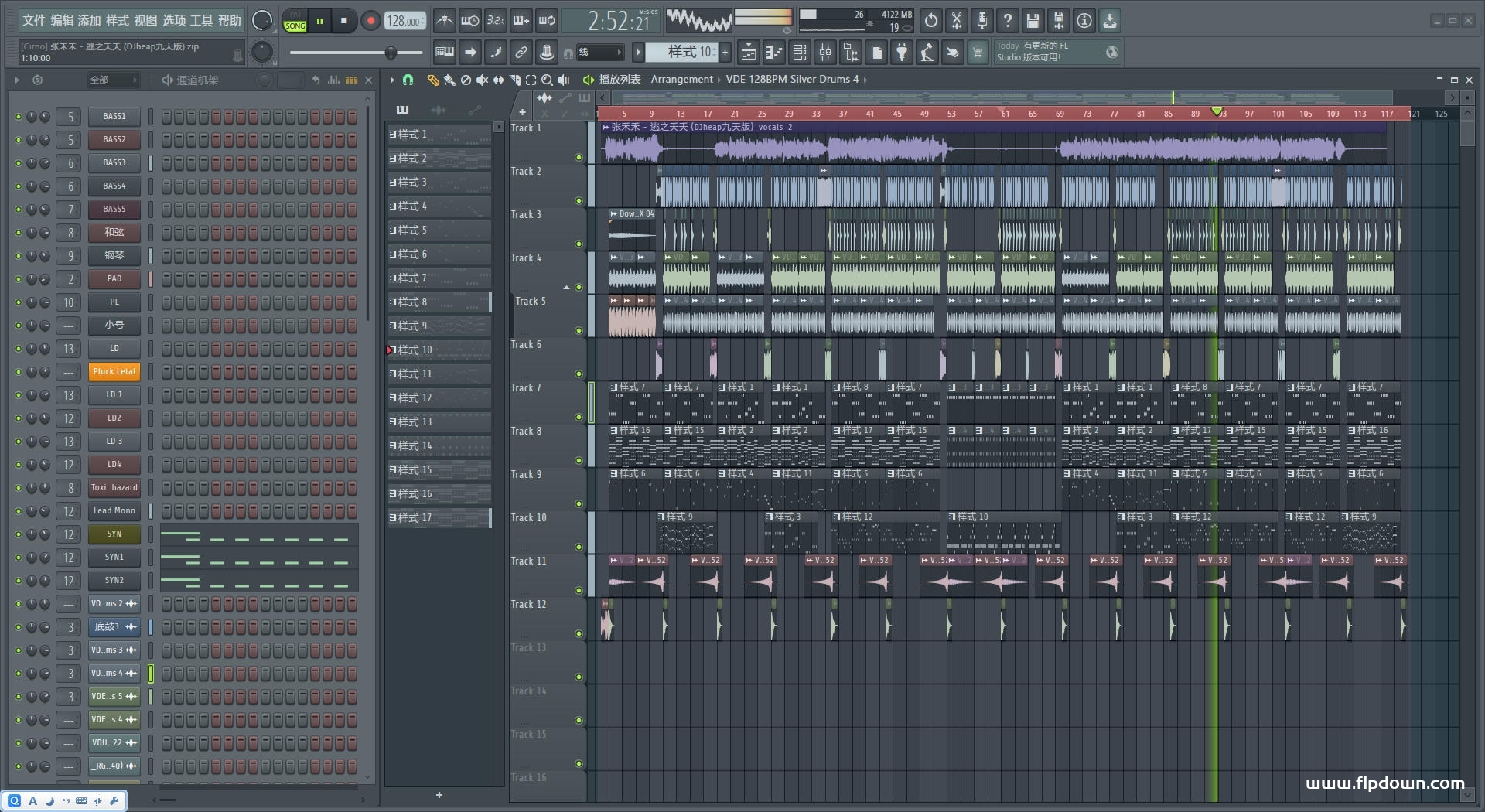Viewport: 1485px width, 812px height.
Task: Open the 文件 menu
Action: [33, 21]
